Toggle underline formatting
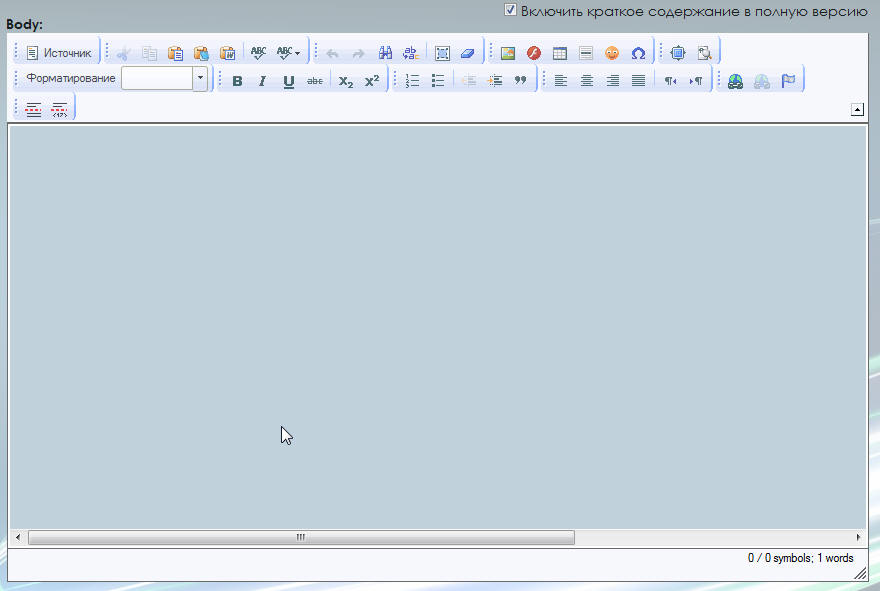Viewport: 880px width, 591px height. [x=289, y=81]
